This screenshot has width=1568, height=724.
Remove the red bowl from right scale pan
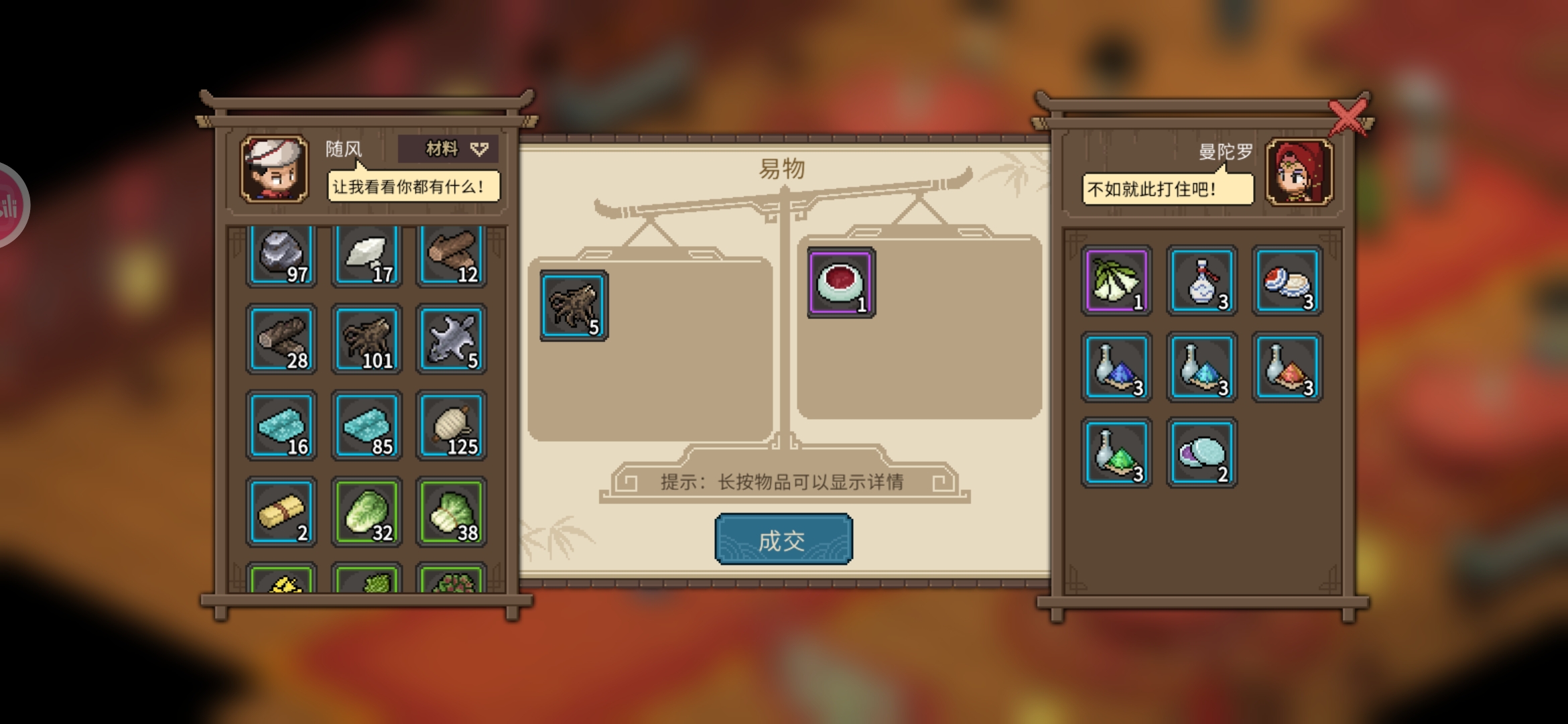coord(842,282)
